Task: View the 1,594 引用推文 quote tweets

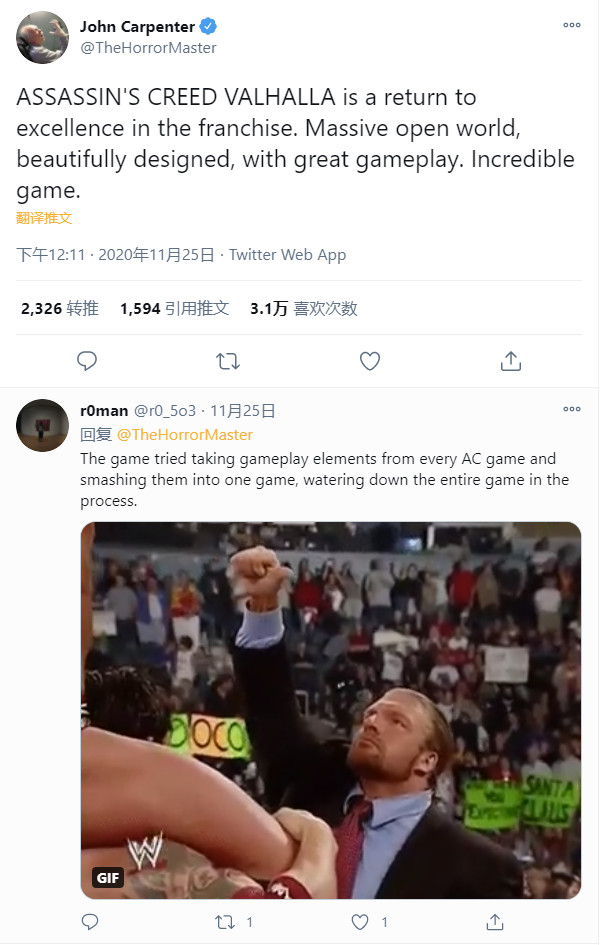Action: click(174, 309)
